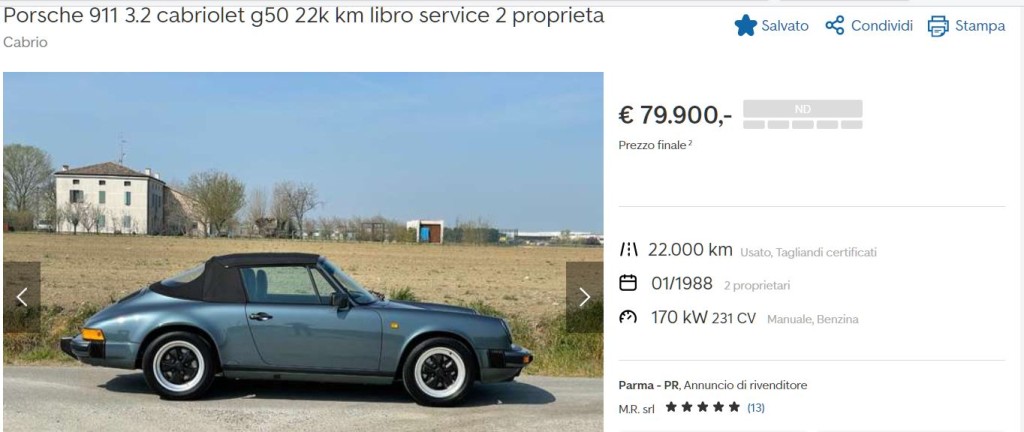Toggle the Salvato saved label
Screen dimensions: 1024x432
(x=784, y=26)
